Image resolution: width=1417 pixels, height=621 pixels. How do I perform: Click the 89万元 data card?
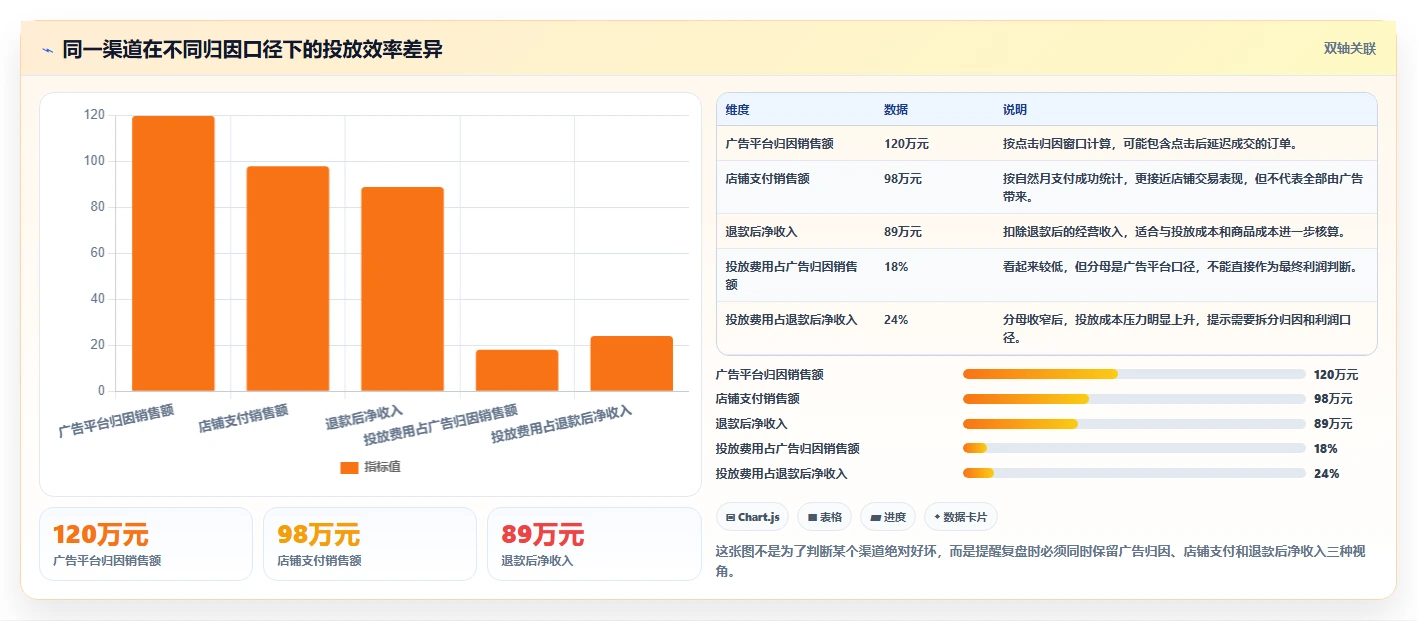(594, 543)
